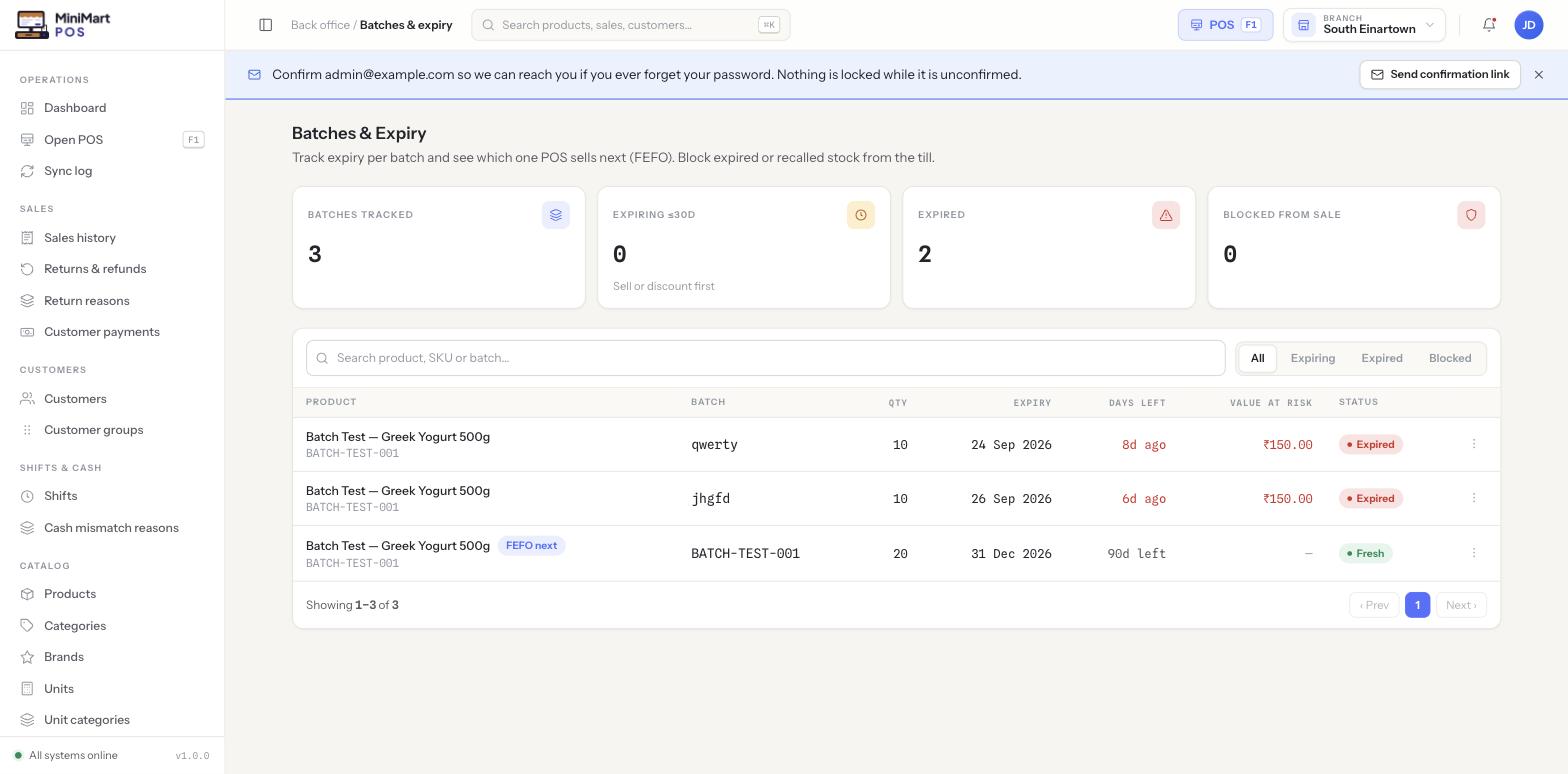1568x774 pixels.
Task: Open row actions for batch qwerty
Action: [1474, 444]
